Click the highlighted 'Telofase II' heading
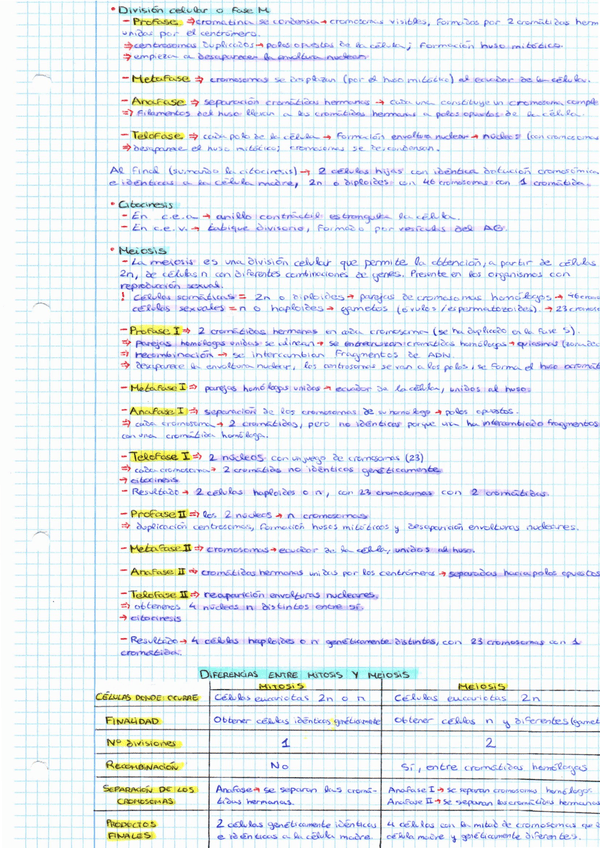 coord(159,594)
